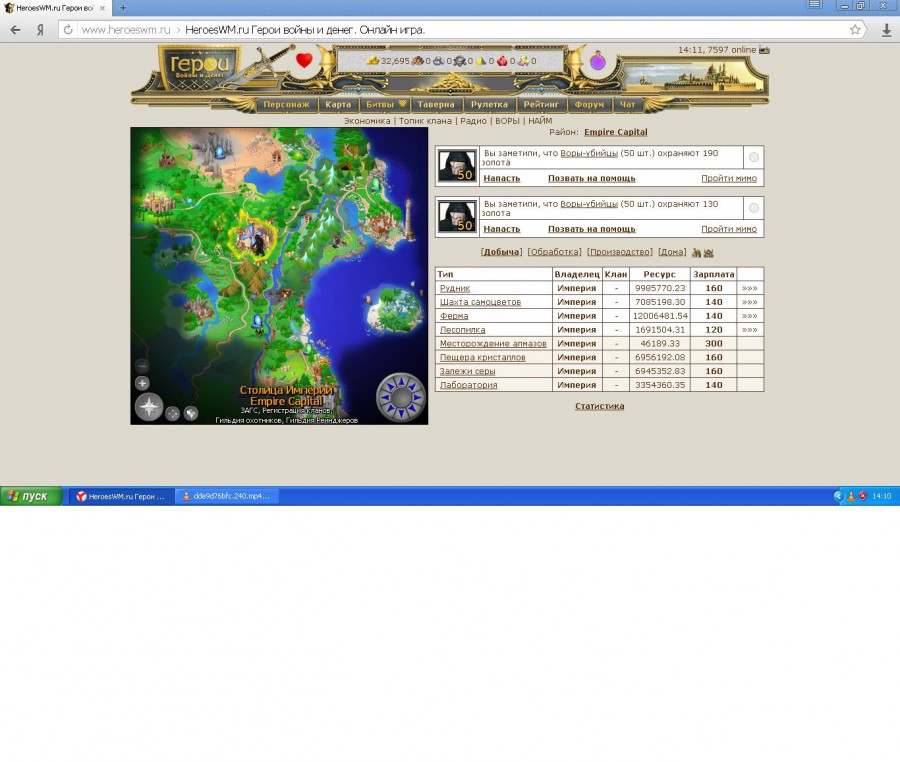Select radio button for 190 gold thieves
The height and width of the screenshot is (762, 900).
click(754, 157)
